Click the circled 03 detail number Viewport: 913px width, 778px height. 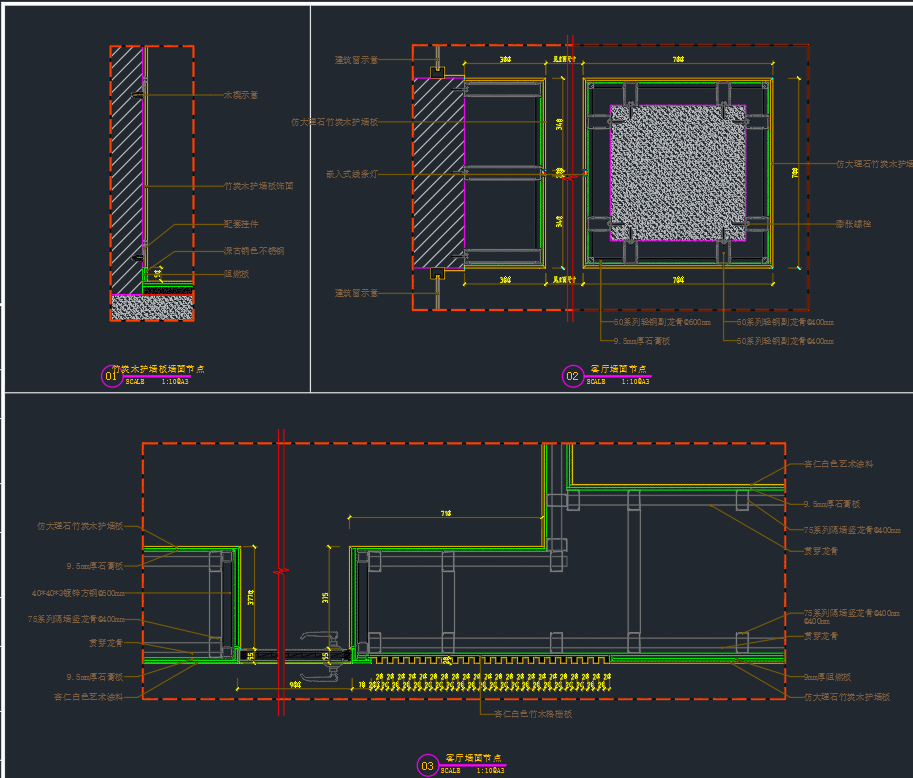click(427, 765)
